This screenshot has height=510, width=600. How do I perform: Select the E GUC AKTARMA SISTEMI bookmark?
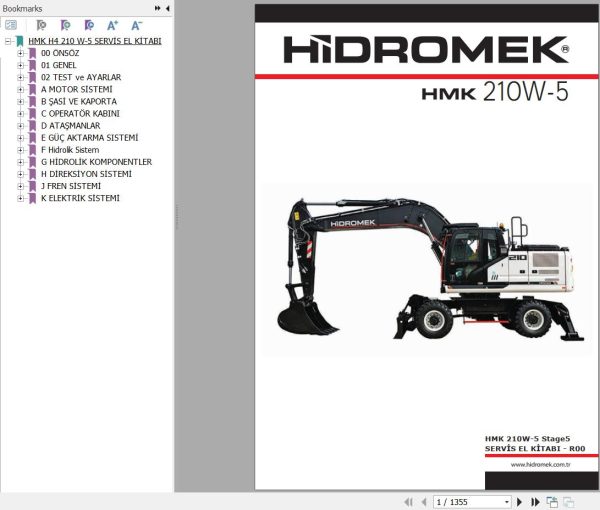click(x=90, y=138)
